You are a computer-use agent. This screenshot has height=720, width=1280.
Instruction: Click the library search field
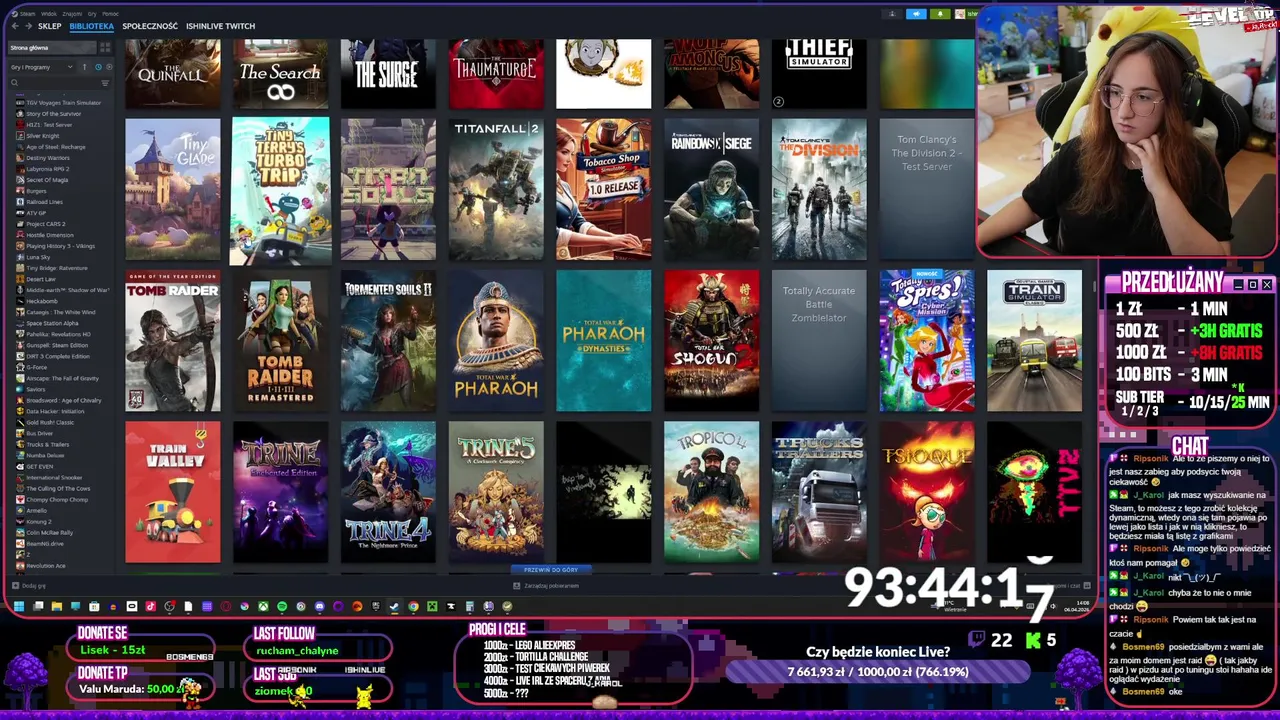[x=56, y=83]
